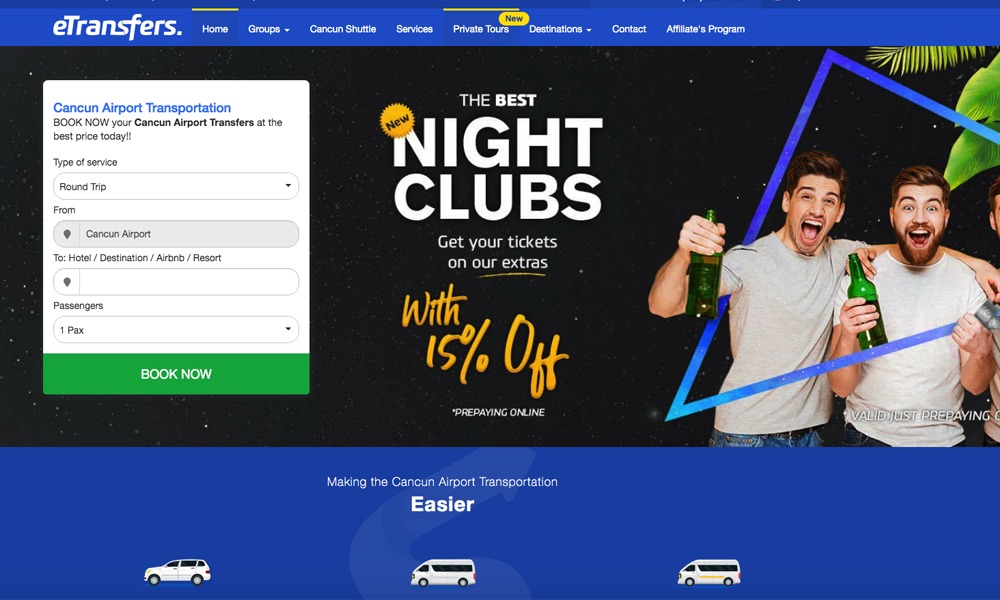This screenshot has height=600, width=1000.
Task: Click the green BOOK NOW button
Action: [176, 374]
